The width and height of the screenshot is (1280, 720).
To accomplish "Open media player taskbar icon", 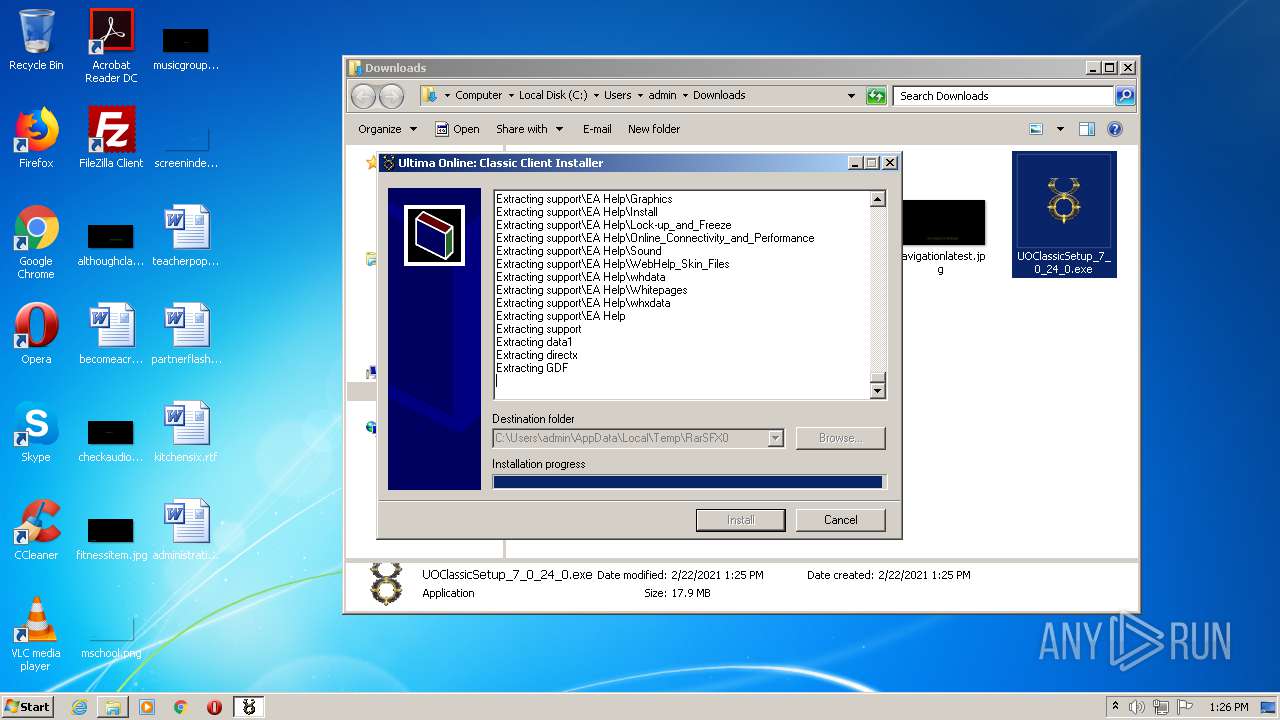I will tap(147, 707).
